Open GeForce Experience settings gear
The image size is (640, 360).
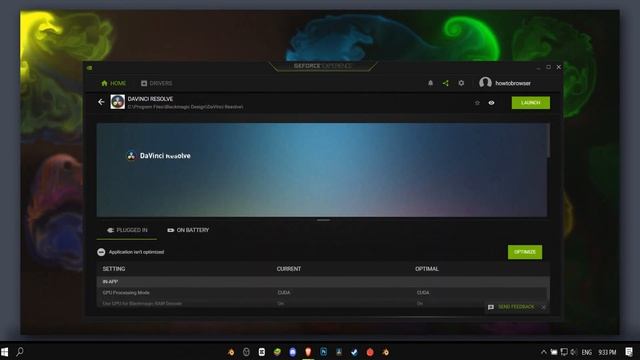pyautogui.click(x=461, y=83)
